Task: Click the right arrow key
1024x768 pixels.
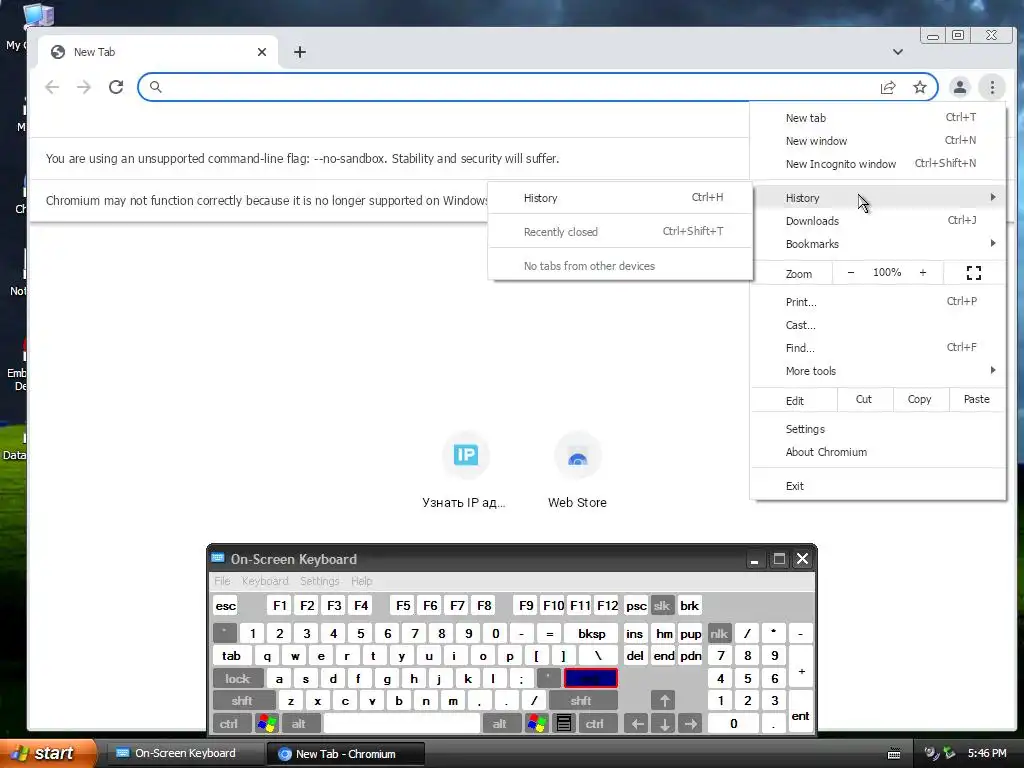Action: (690, 724)
